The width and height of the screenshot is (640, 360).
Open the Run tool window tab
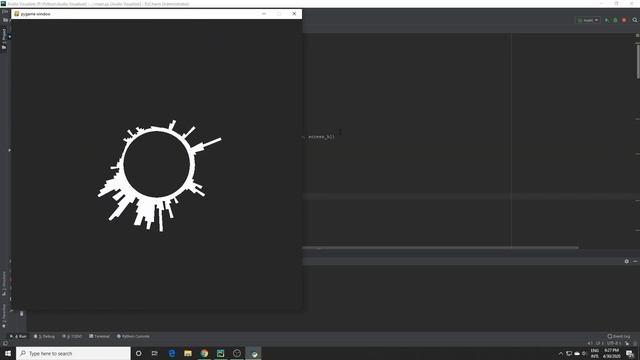pyautogui.click(x=18, y=336)
